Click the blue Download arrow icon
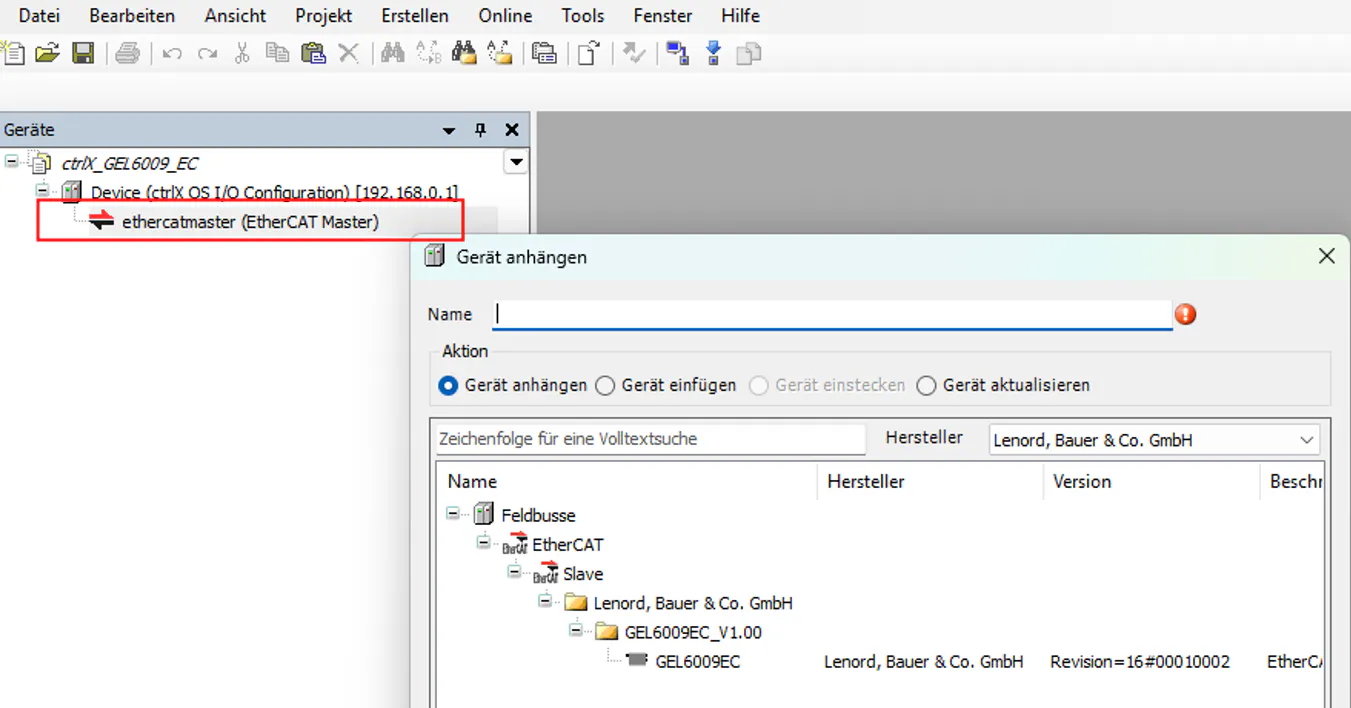 [x=713, y=53]
